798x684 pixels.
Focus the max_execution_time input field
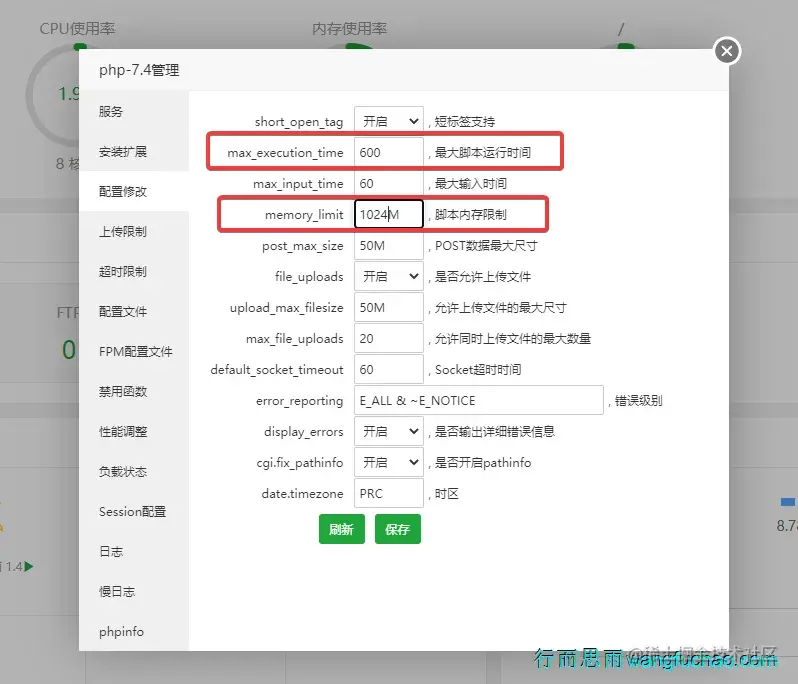pyautogui.click(x=389, y=153)
